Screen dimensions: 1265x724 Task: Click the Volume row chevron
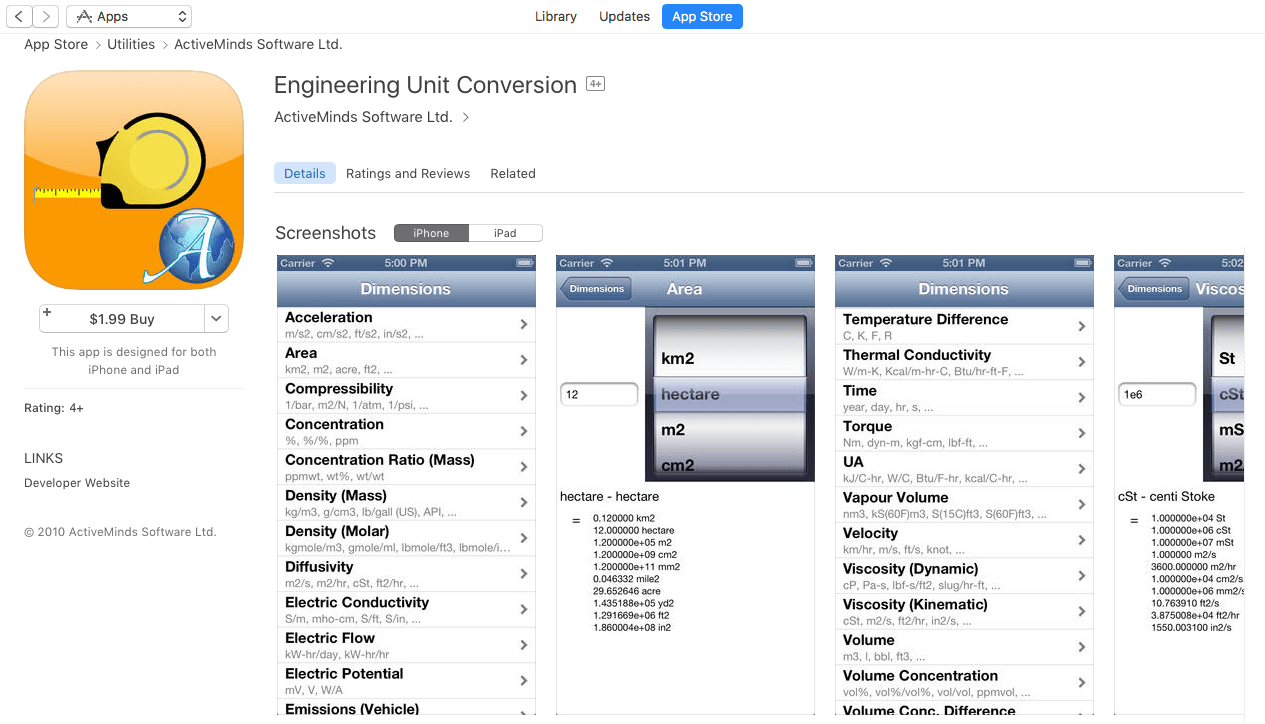click(x=1082, y=647)
